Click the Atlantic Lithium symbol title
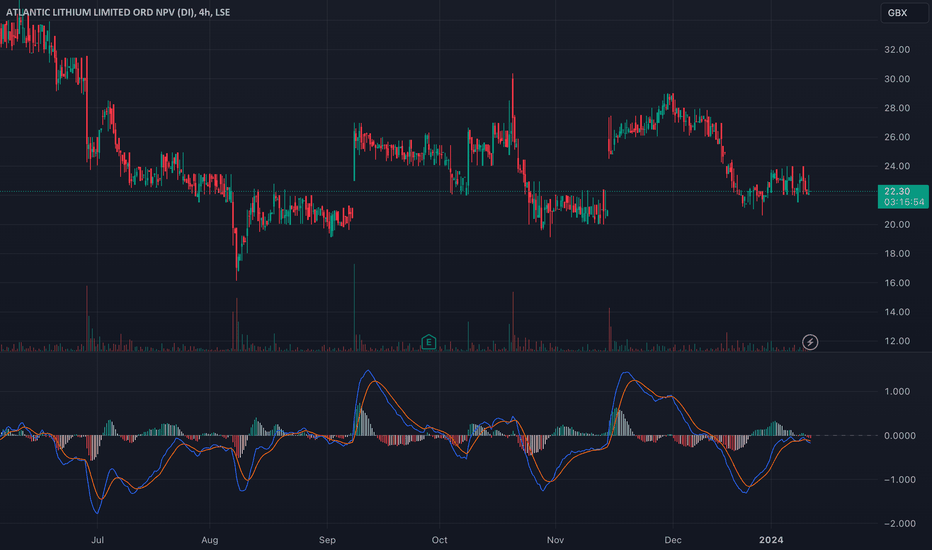The width and height of the screenshot is (932, 550). tap(118, 12)
